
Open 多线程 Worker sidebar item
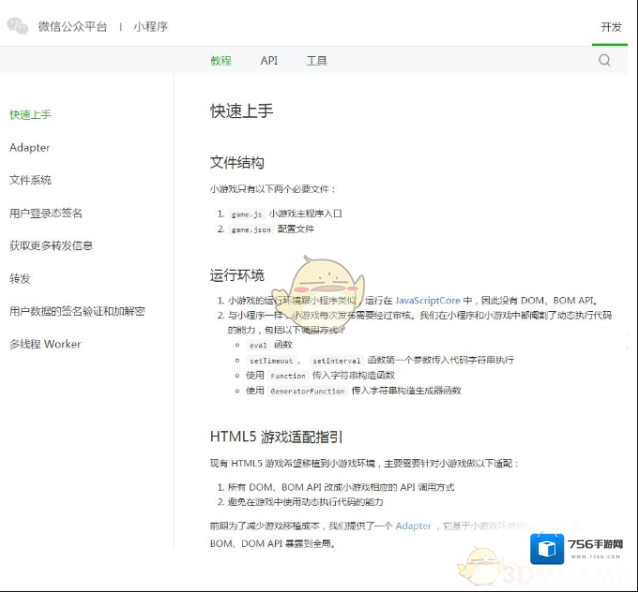pyautogui.click(x=45, y=345)
